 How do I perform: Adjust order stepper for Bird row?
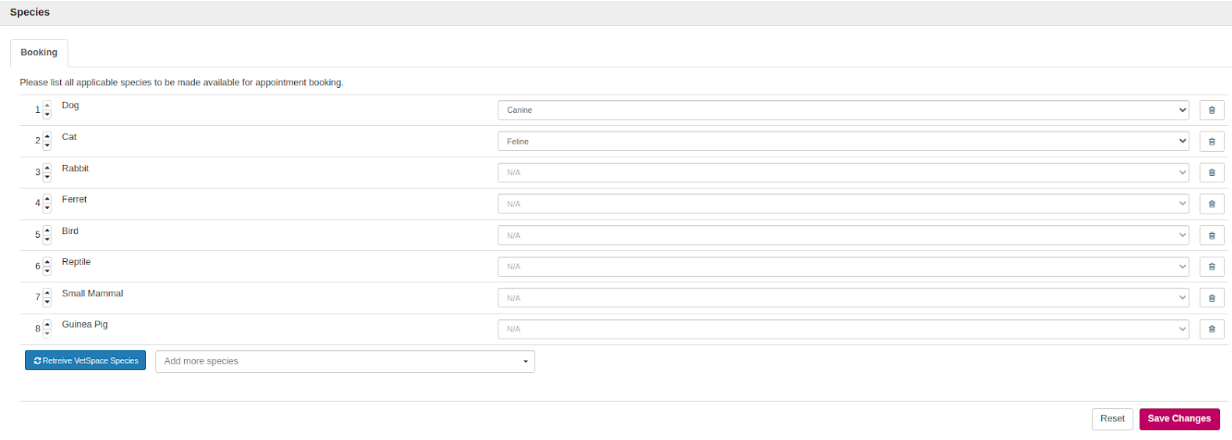(x=47, y=235)
